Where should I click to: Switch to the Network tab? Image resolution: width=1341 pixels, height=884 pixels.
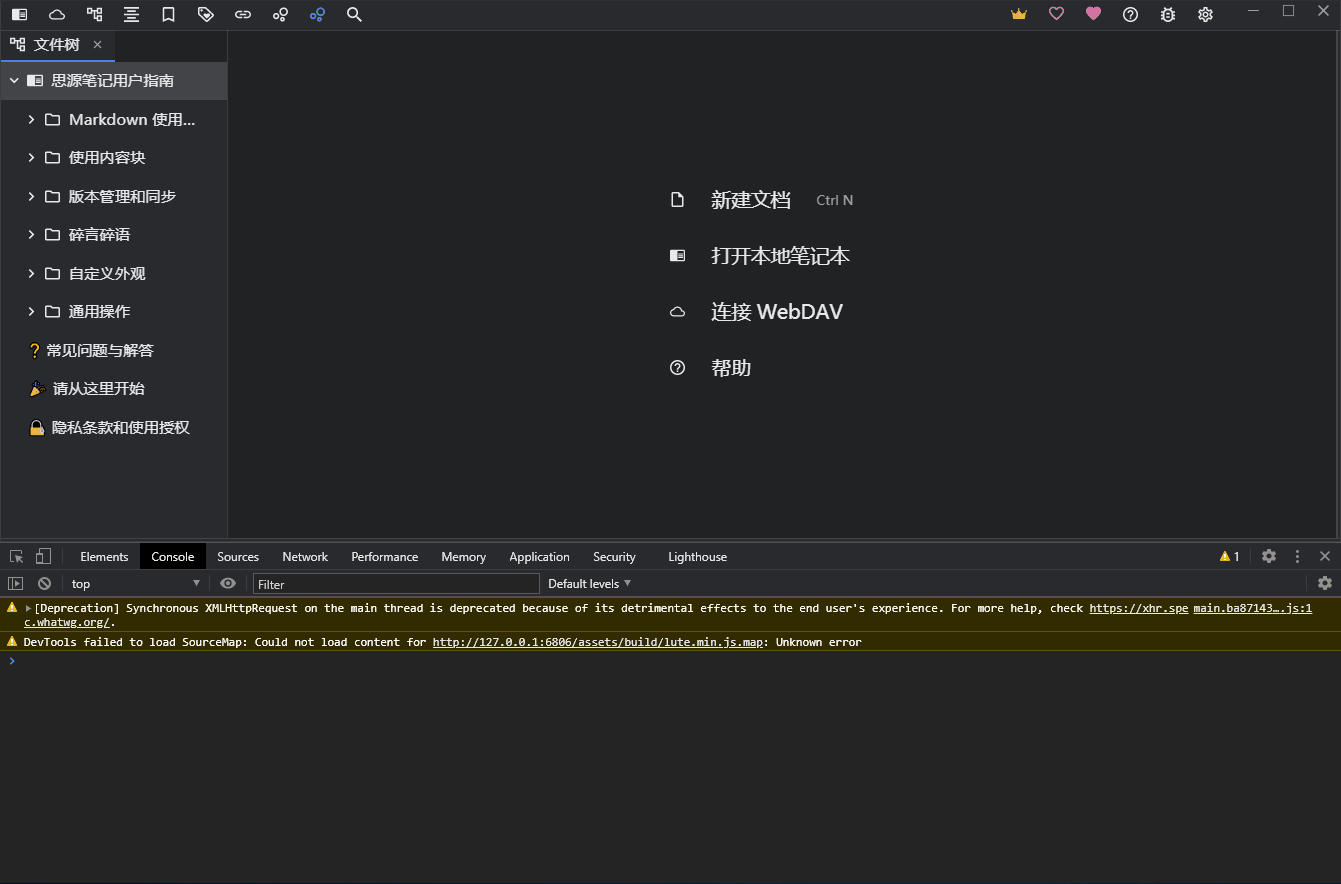point(305,557)
